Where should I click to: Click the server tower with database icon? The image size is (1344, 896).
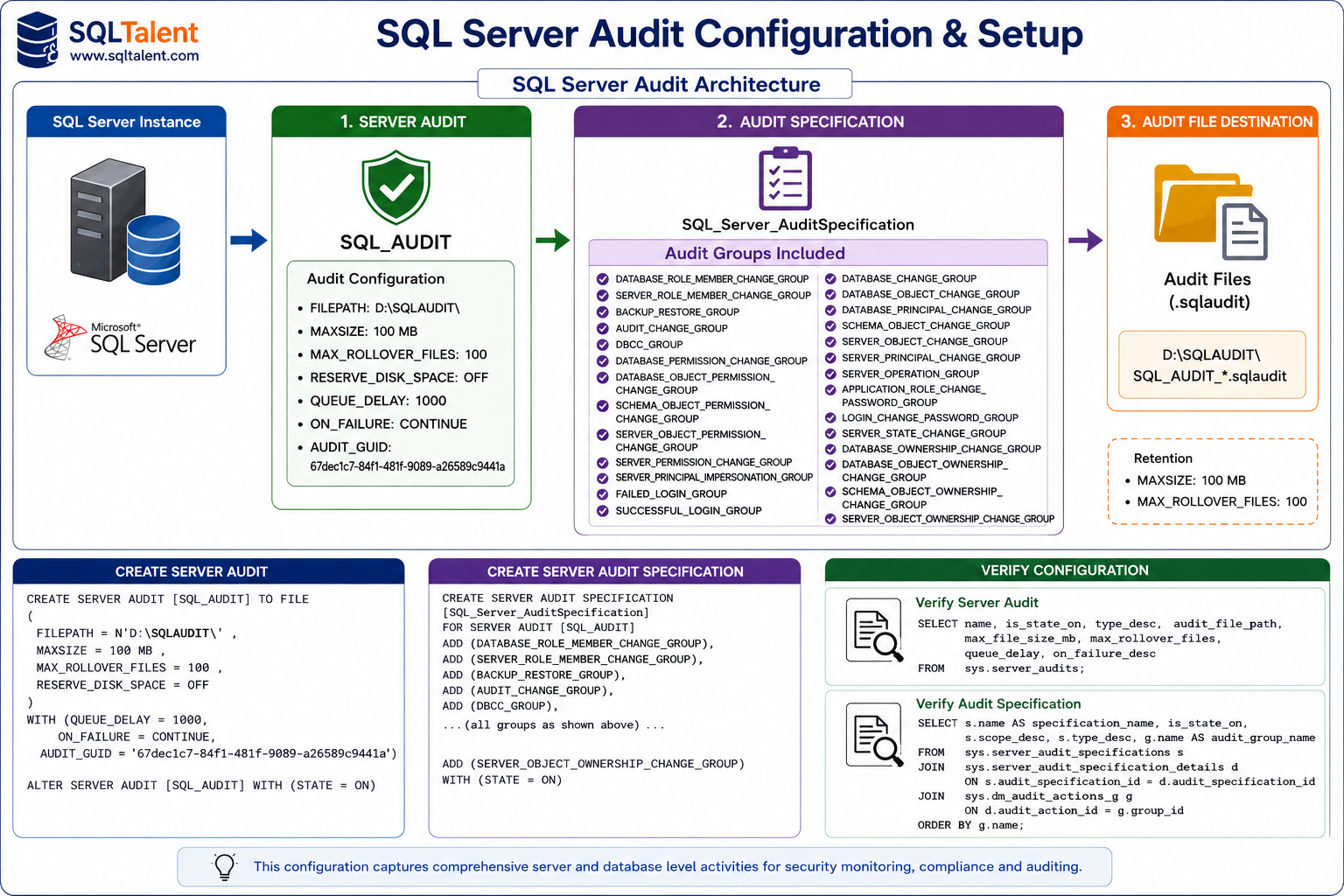point(126,222)
